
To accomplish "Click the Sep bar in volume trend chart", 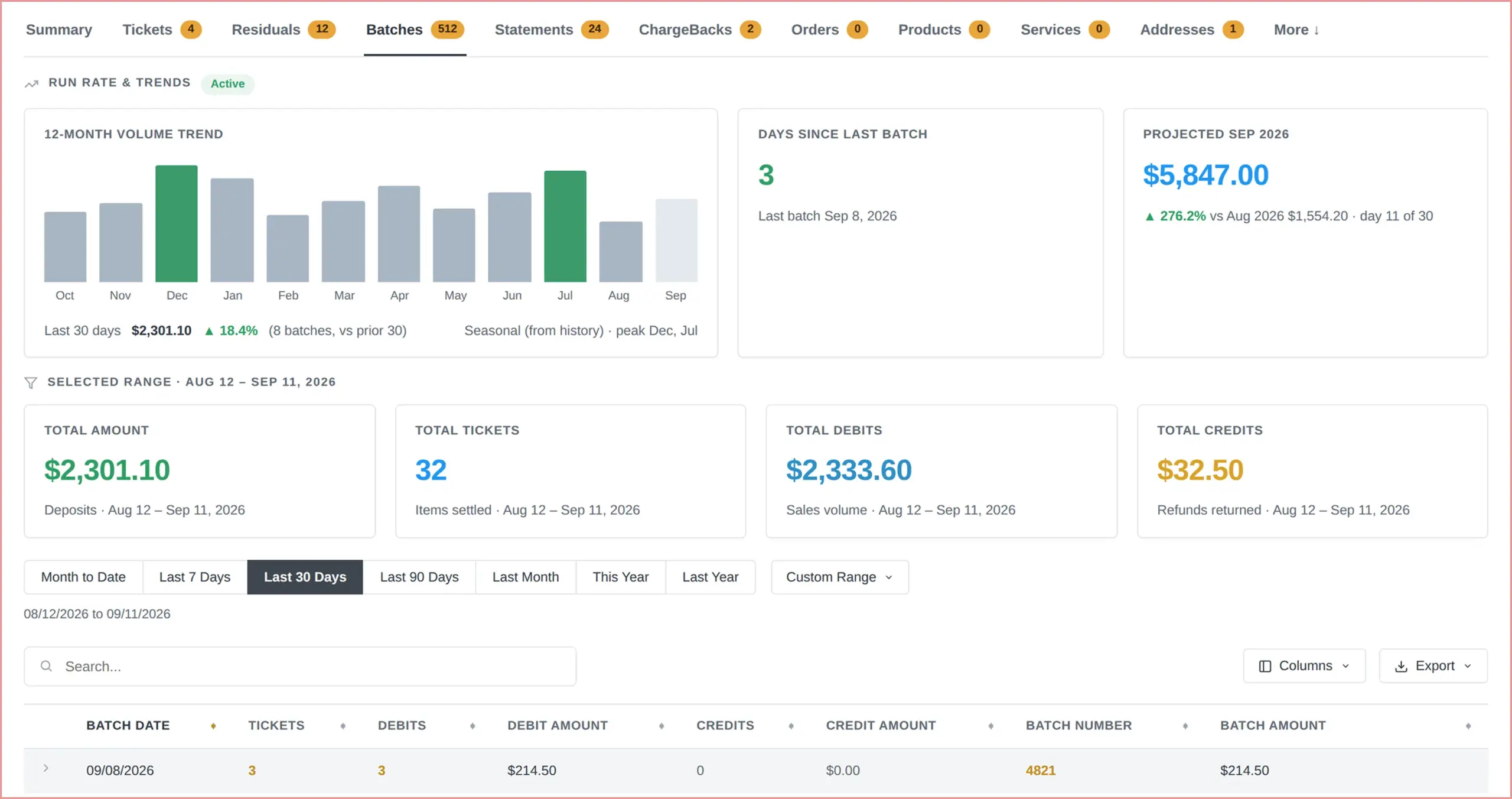I will 676,241.
